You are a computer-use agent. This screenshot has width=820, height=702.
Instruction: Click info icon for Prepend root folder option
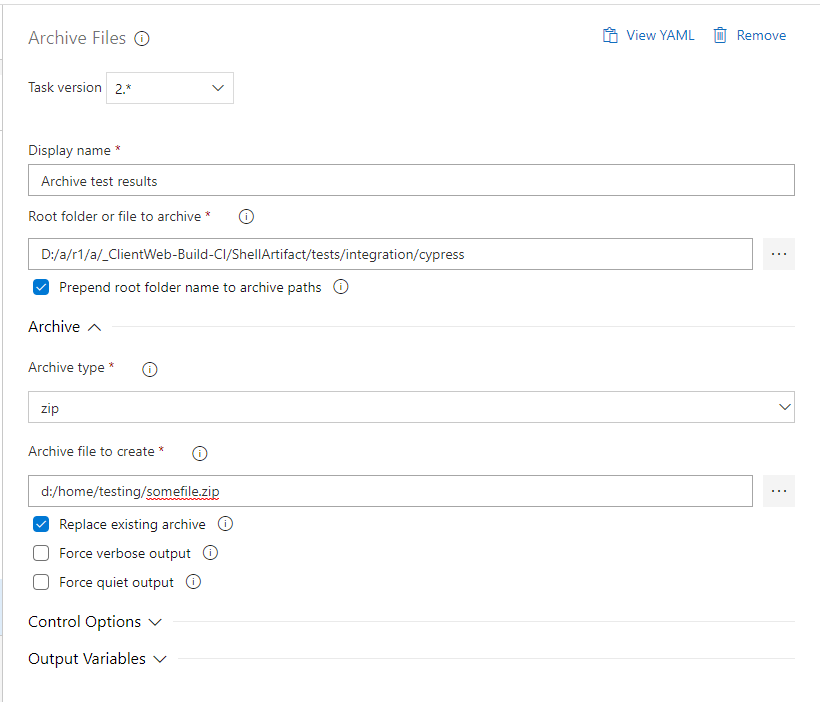pos(340,287)
